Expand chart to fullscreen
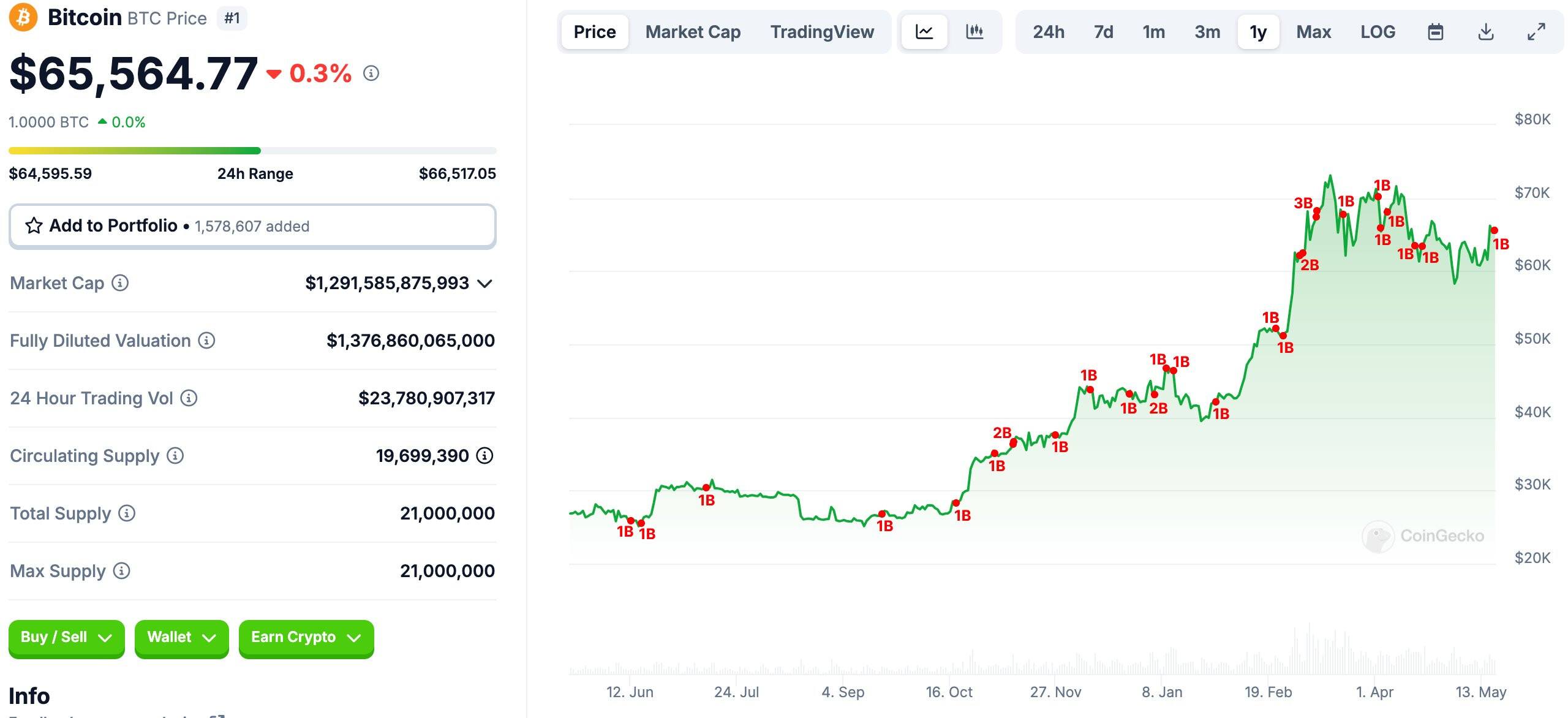This screenshot has height=718, width=1568. (x=1536, y=32)
